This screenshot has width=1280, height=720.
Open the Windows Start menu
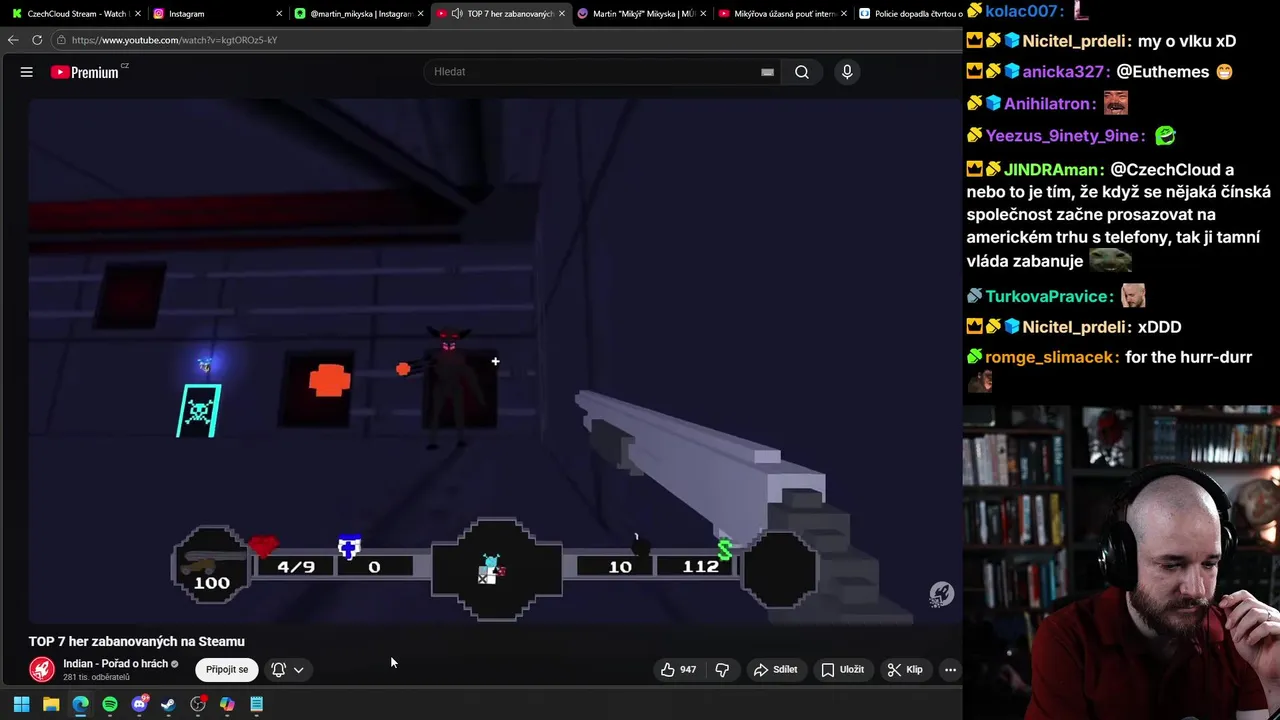(21, 704)
